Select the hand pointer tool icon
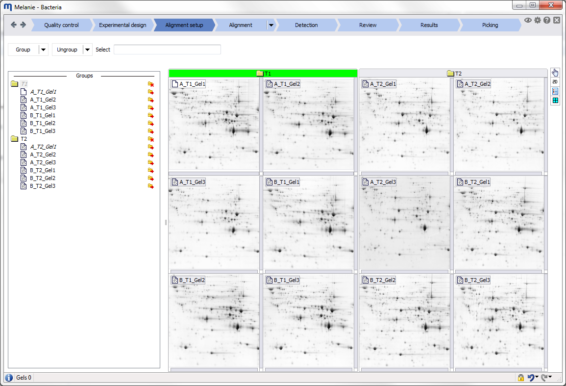566x386 pixels. point(555,73)
